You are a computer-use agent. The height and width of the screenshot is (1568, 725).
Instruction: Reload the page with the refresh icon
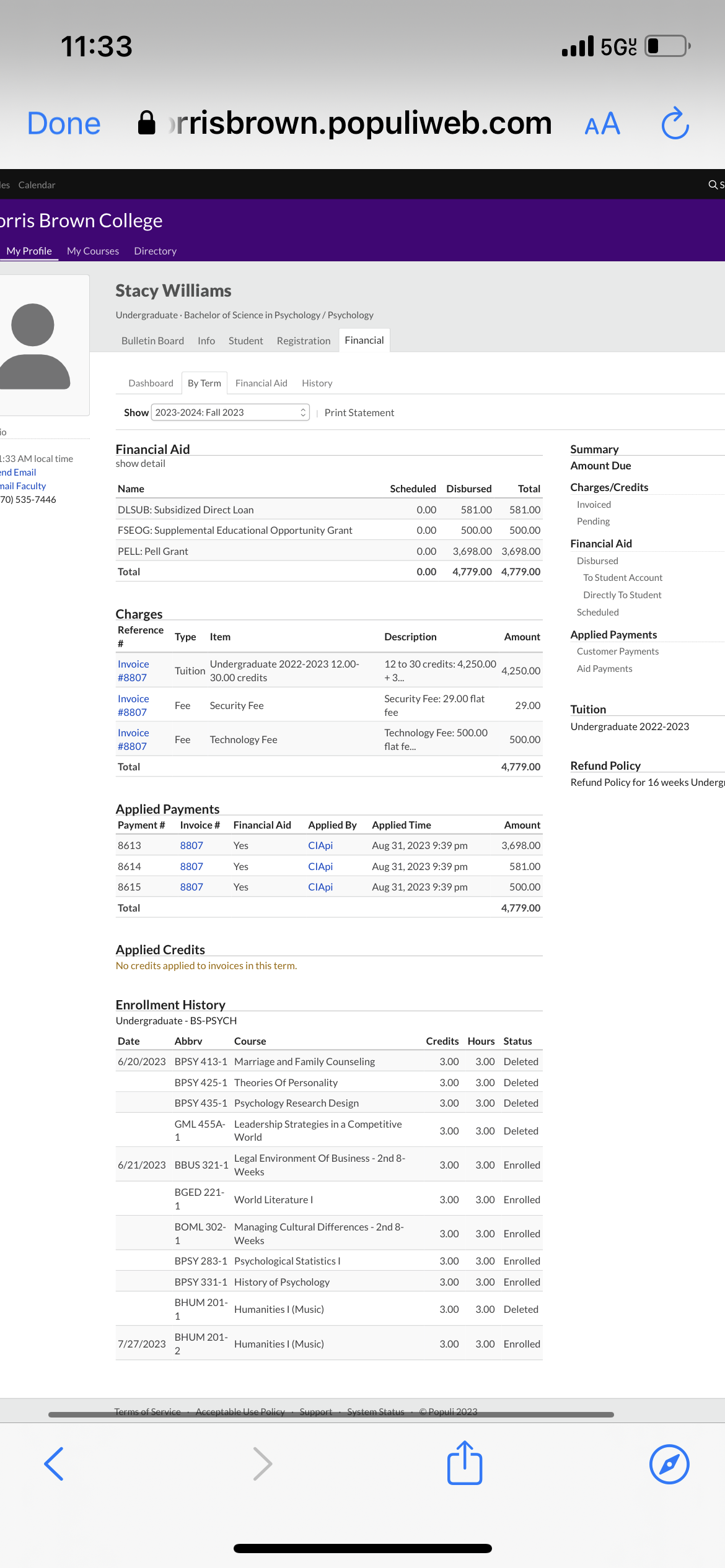coord(675,123)
